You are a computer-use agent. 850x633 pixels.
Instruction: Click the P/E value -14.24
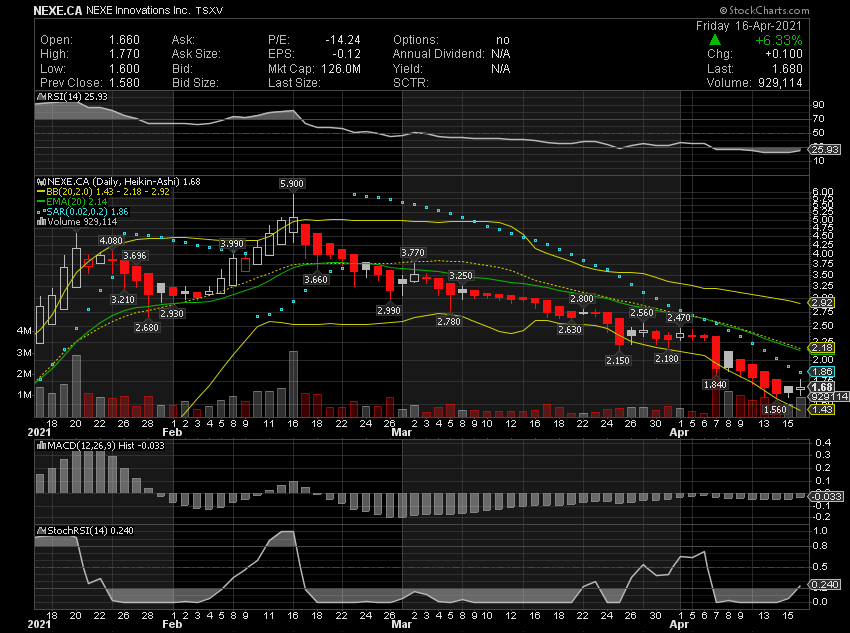tap(343, 40)
